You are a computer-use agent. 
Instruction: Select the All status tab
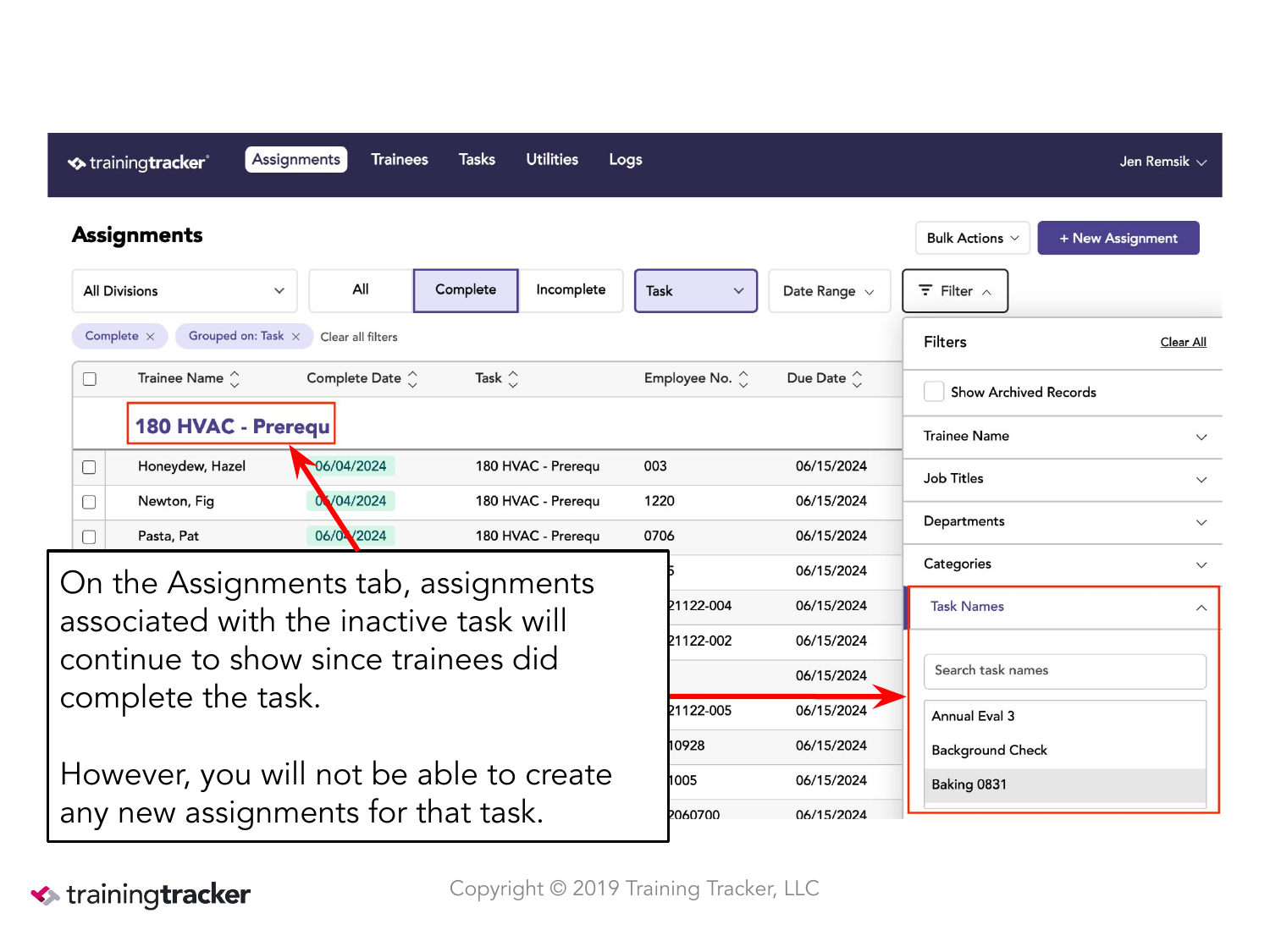coord(361,290)
